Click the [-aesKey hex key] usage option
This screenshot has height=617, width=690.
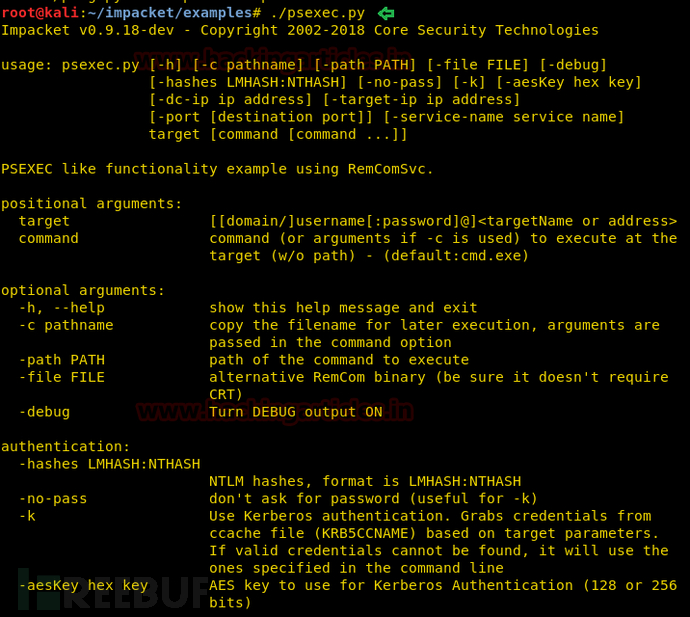pyautogui.click(x=569, y=82)
